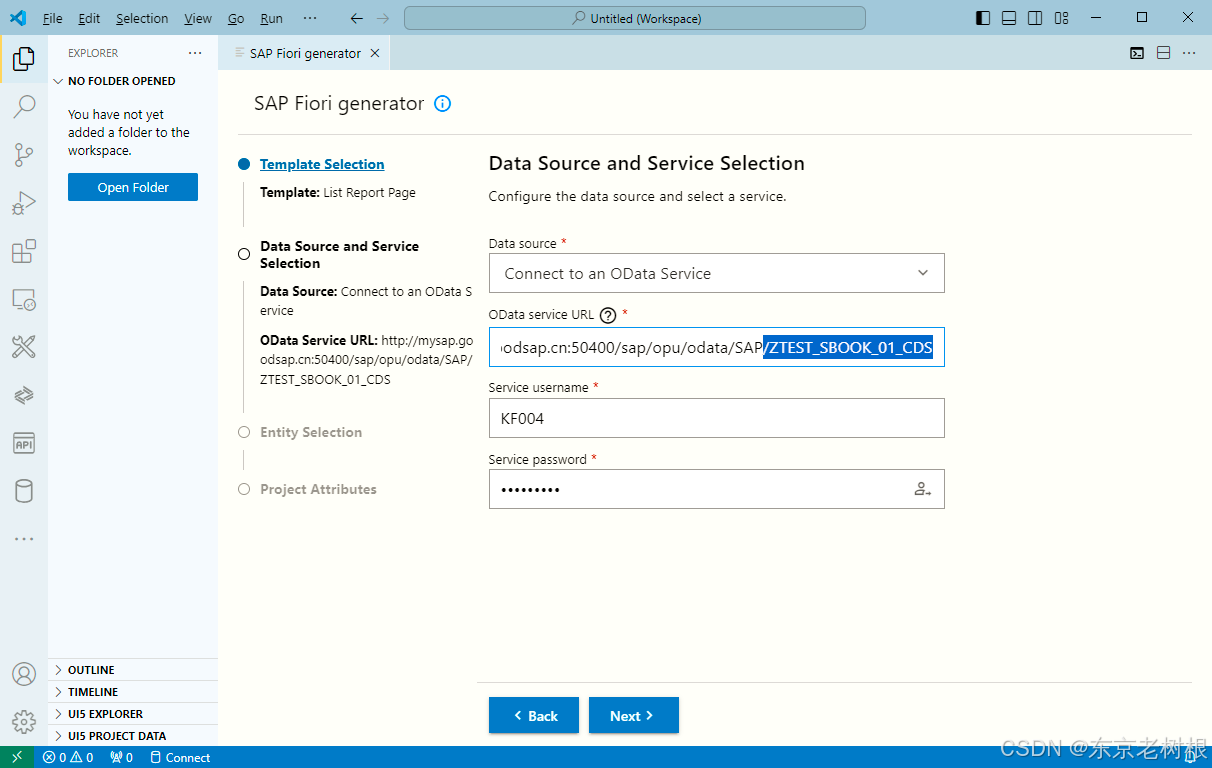Open Explorer views and more actions ellipsis
The image size is (1212, 768).
[195, 53]
